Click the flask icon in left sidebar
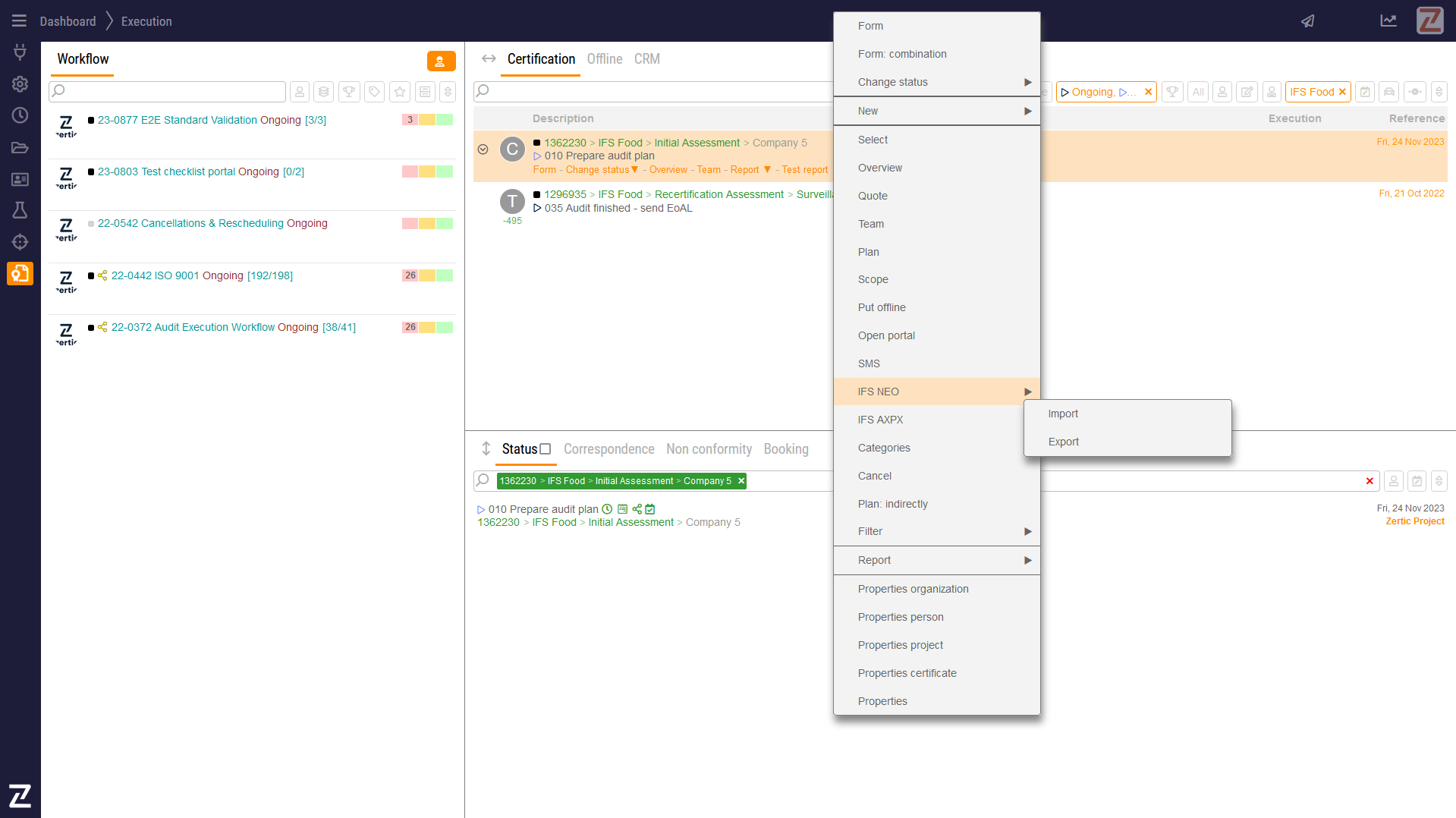 20,210
